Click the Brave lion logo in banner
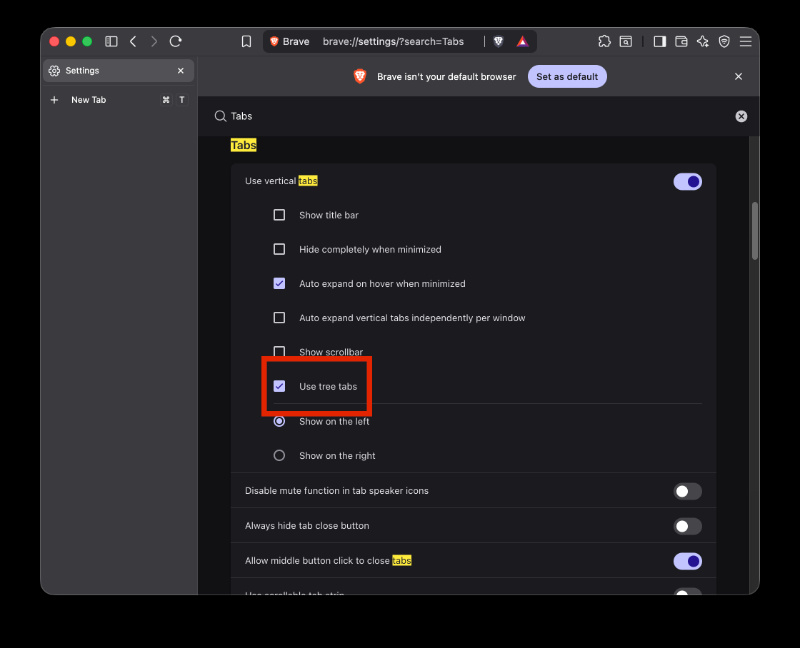 coord(360,77)
